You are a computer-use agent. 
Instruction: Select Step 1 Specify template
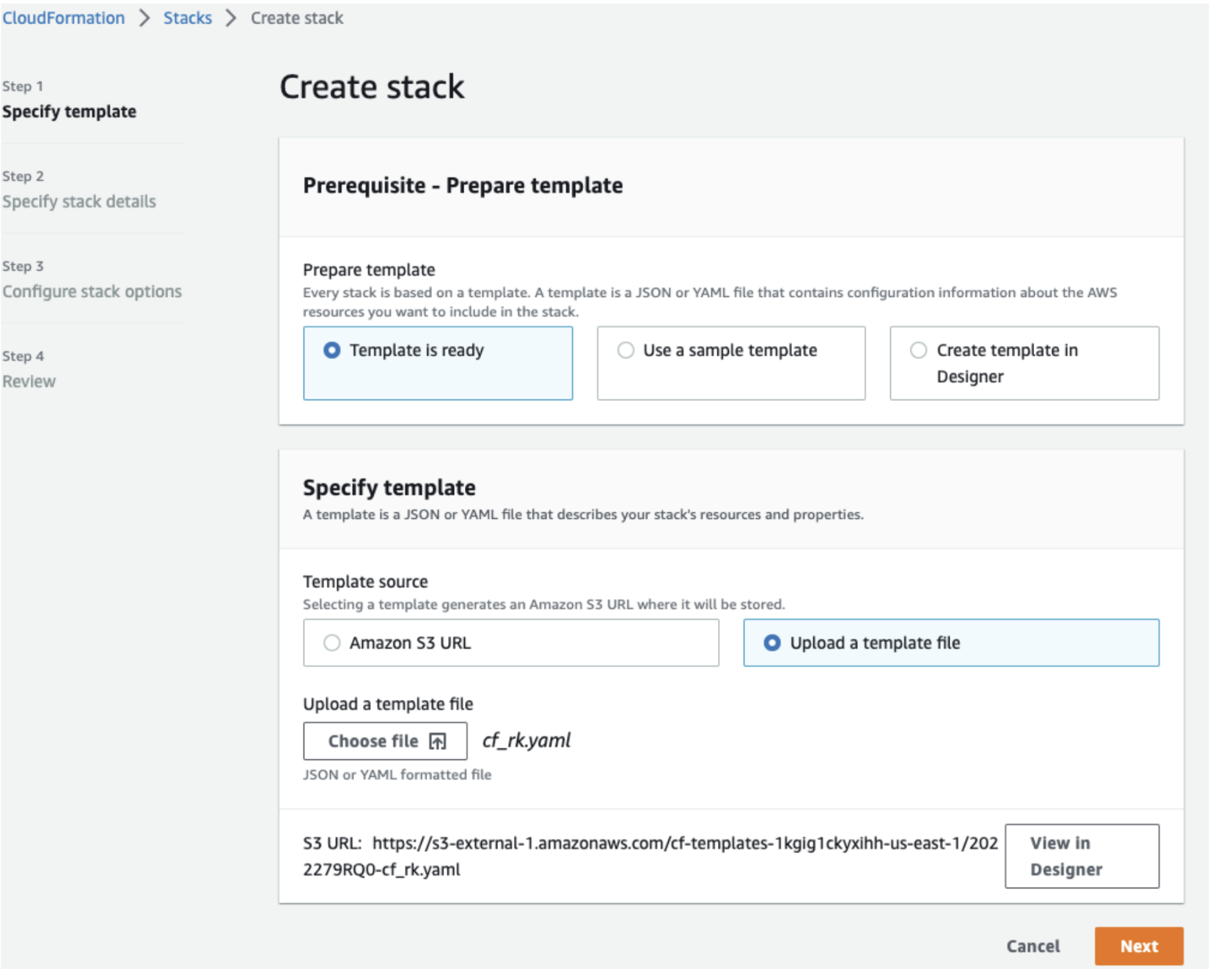click(70, 111)
